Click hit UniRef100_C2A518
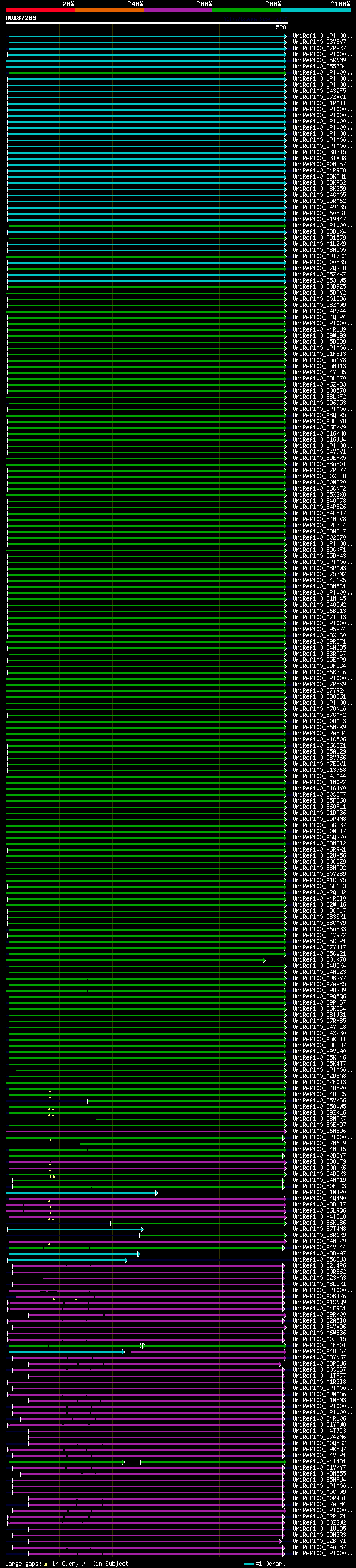The image size is (356, 1568). (x=319, y=1321)
